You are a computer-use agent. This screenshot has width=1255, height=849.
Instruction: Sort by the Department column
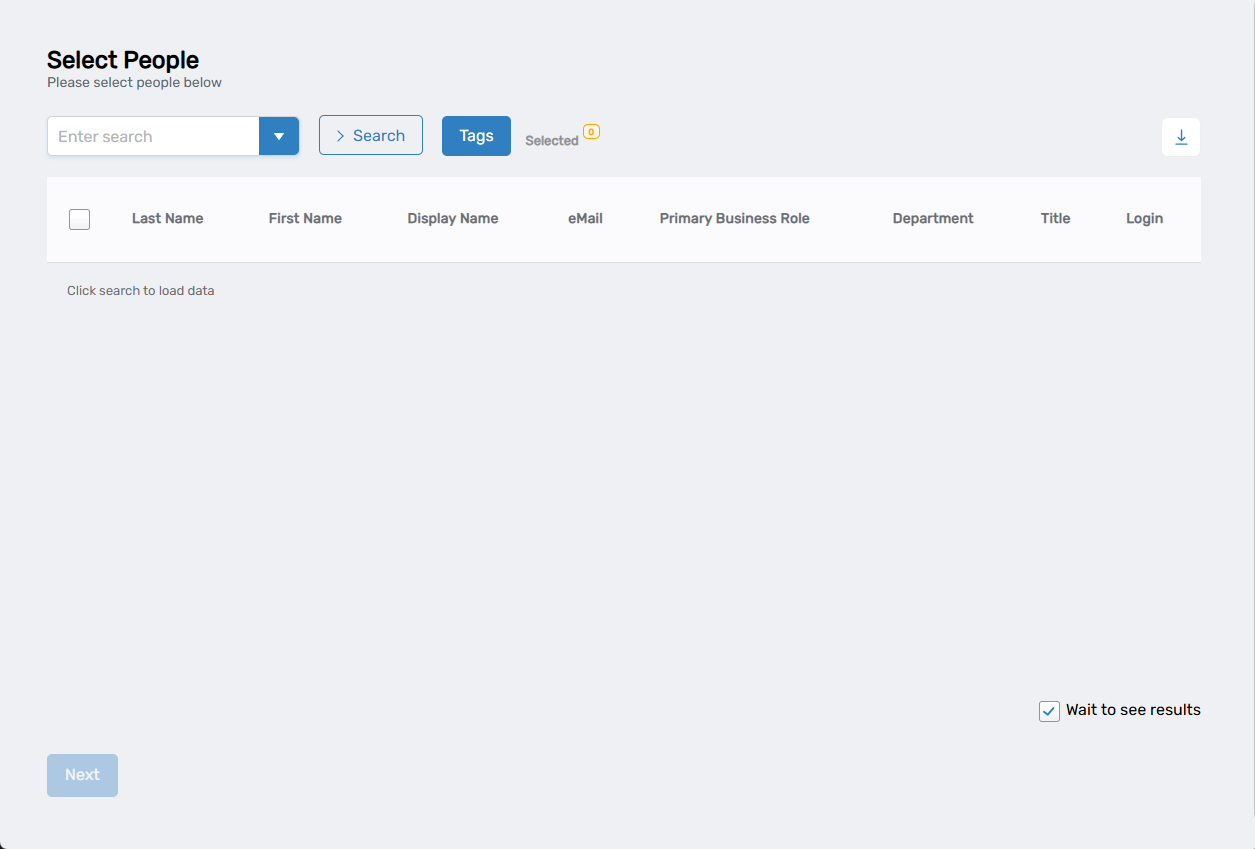932,218
